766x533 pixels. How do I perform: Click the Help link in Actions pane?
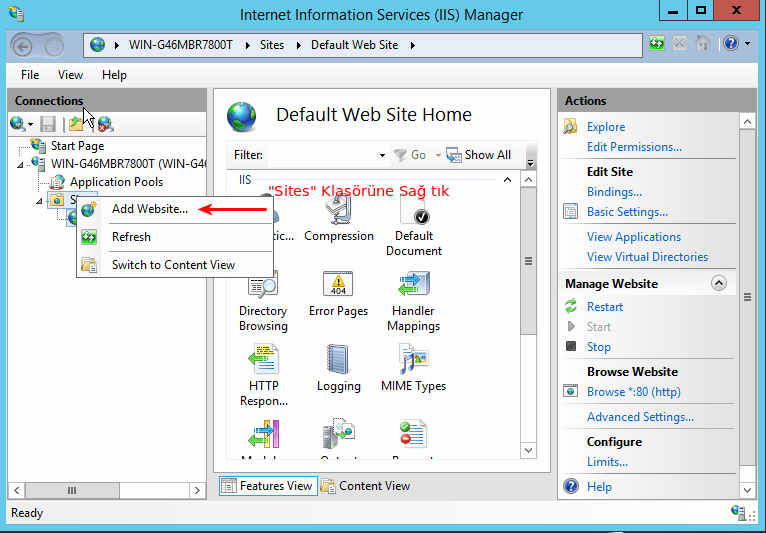(x=599, y=487)
